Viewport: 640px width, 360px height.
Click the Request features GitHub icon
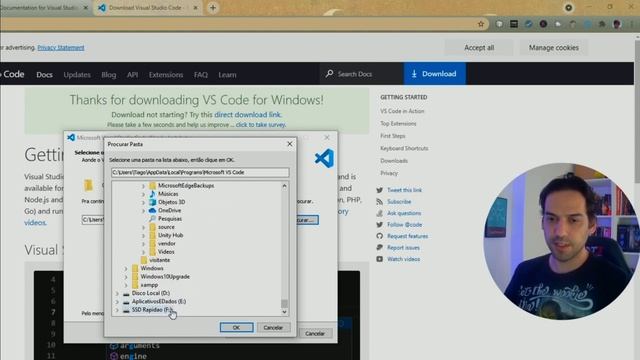pos(380,236)
